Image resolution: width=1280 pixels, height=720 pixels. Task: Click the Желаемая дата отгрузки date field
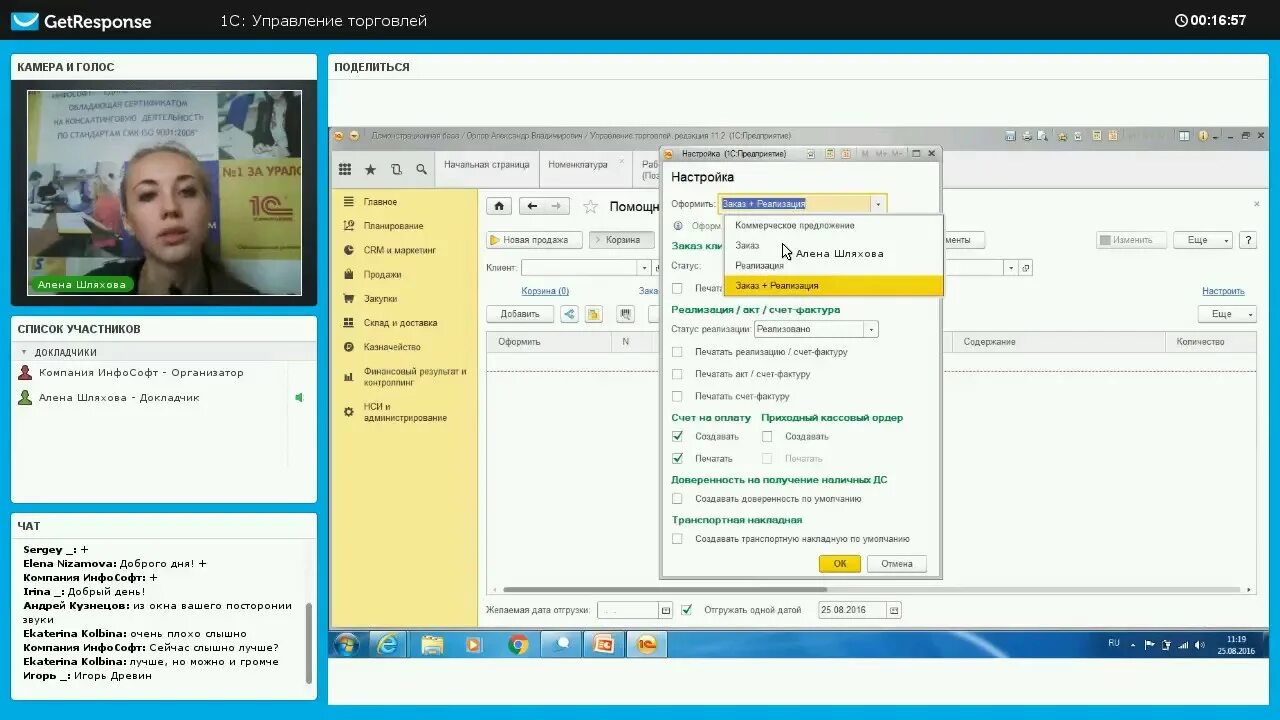tap(628, 610)
